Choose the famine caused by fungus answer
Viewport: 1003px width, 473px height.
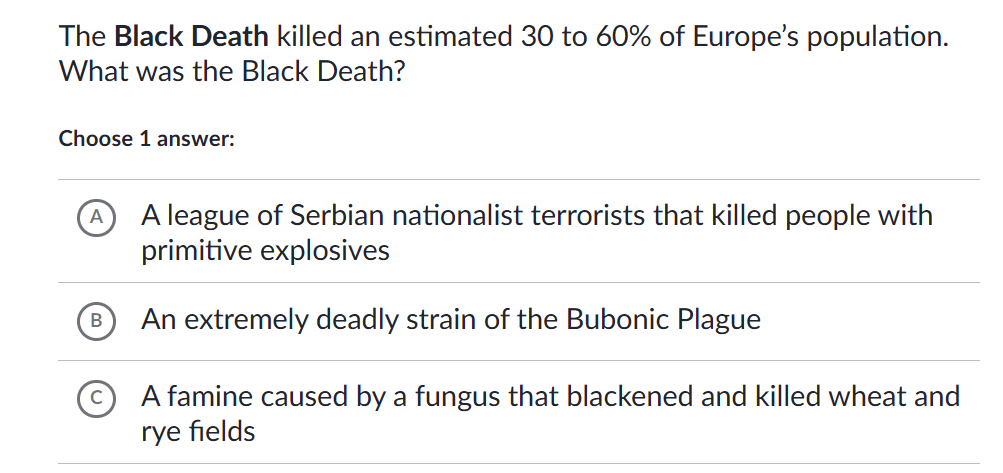coord(549,398)
